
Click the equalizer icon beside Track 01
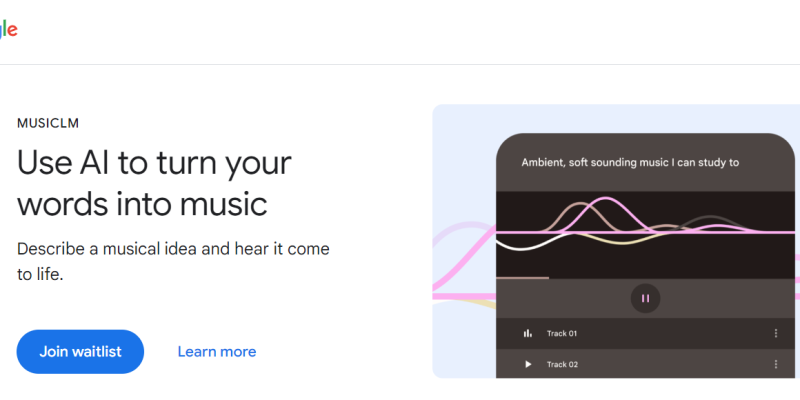tap(528, 334)
